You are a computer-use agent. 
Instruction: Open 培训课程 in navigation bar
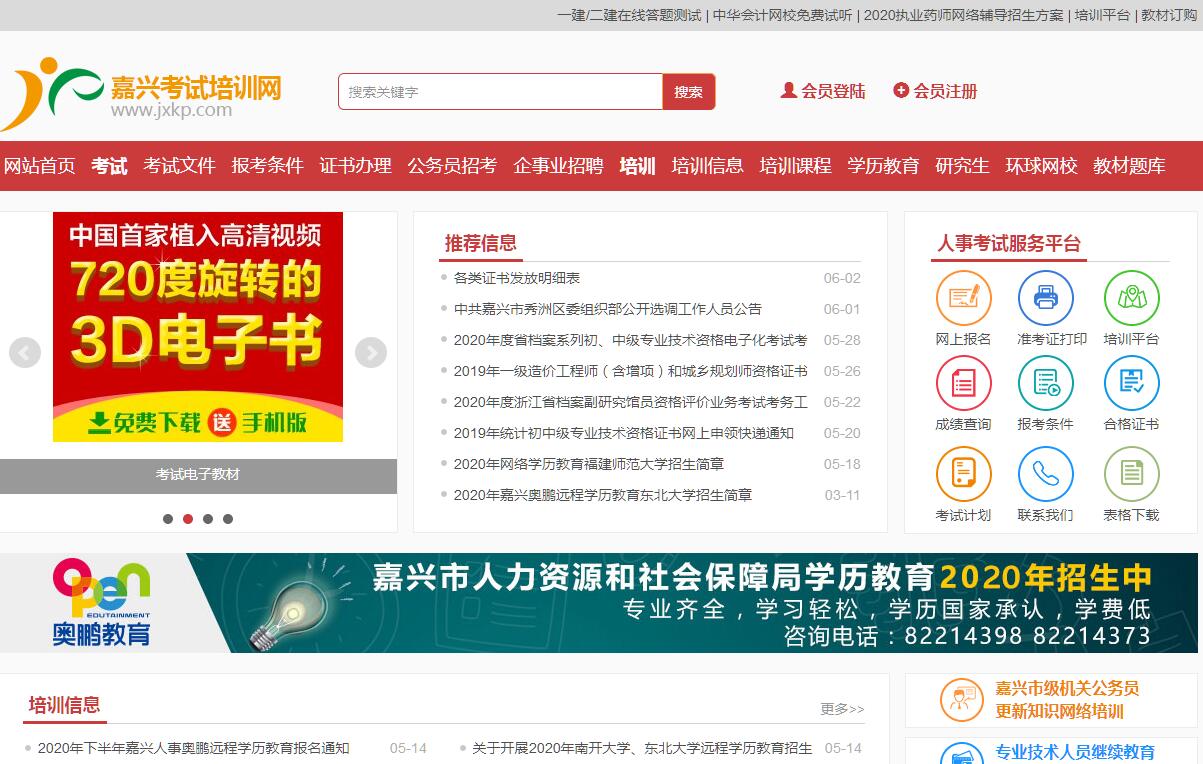795,166
